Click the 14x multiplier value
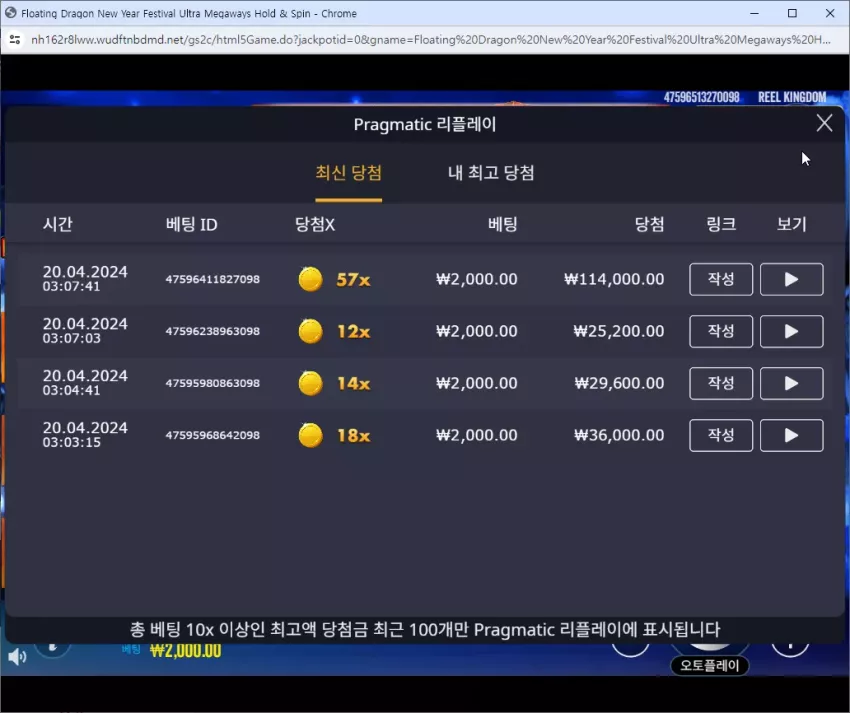Viewport: 850px width, 713px height. tap(353, 384)
